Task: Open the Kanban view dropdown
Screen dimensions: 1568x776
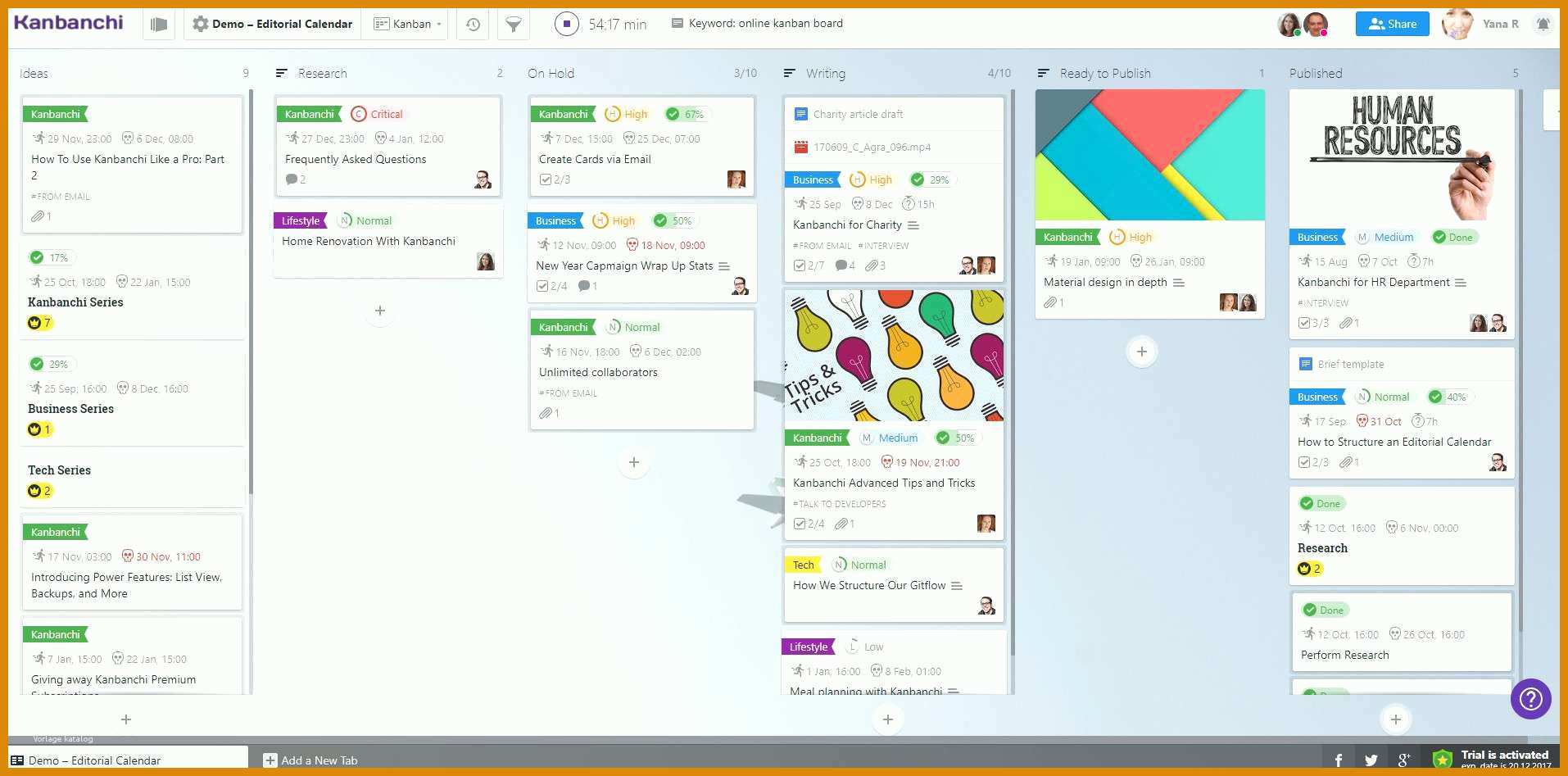Action: click(407, 25)
